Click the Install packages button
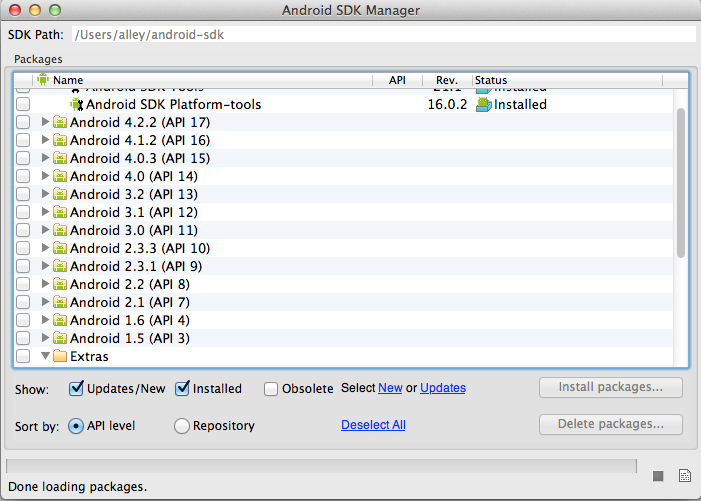The image size is (701, 501). pos(611,387)
